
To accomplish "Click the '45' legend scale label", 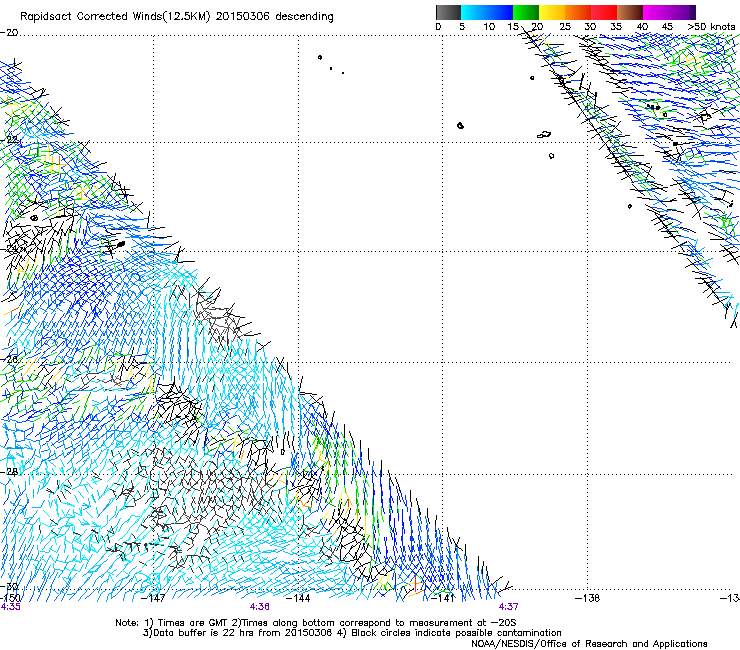I will 667,26.
